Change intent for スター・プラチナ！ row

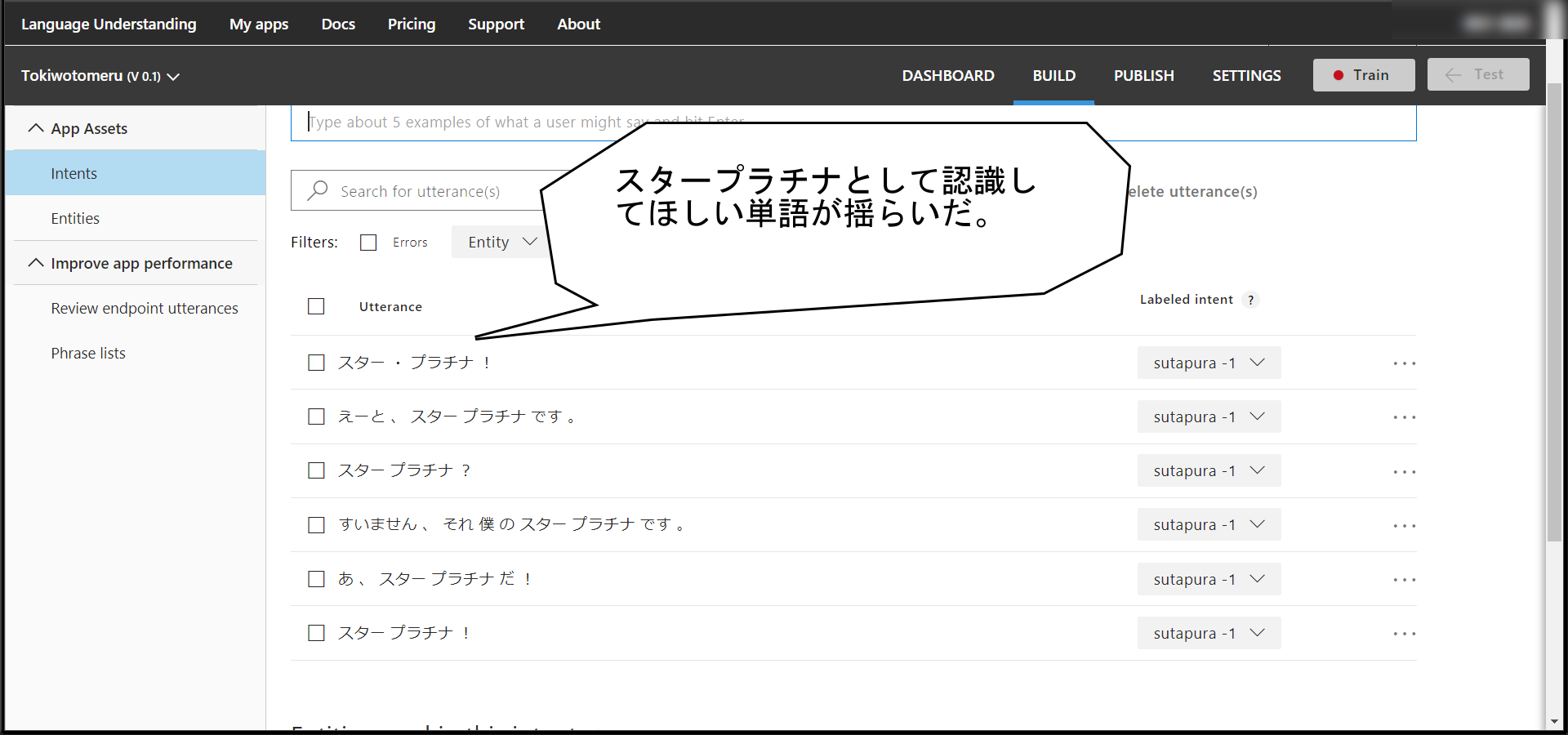[x=1209, y=363]
